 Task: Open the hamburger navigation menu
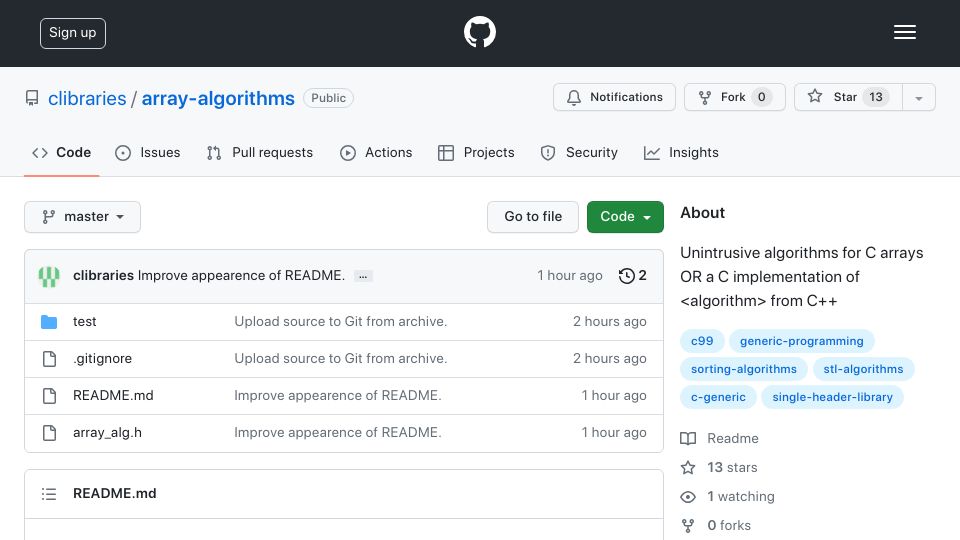pos(904,32)
